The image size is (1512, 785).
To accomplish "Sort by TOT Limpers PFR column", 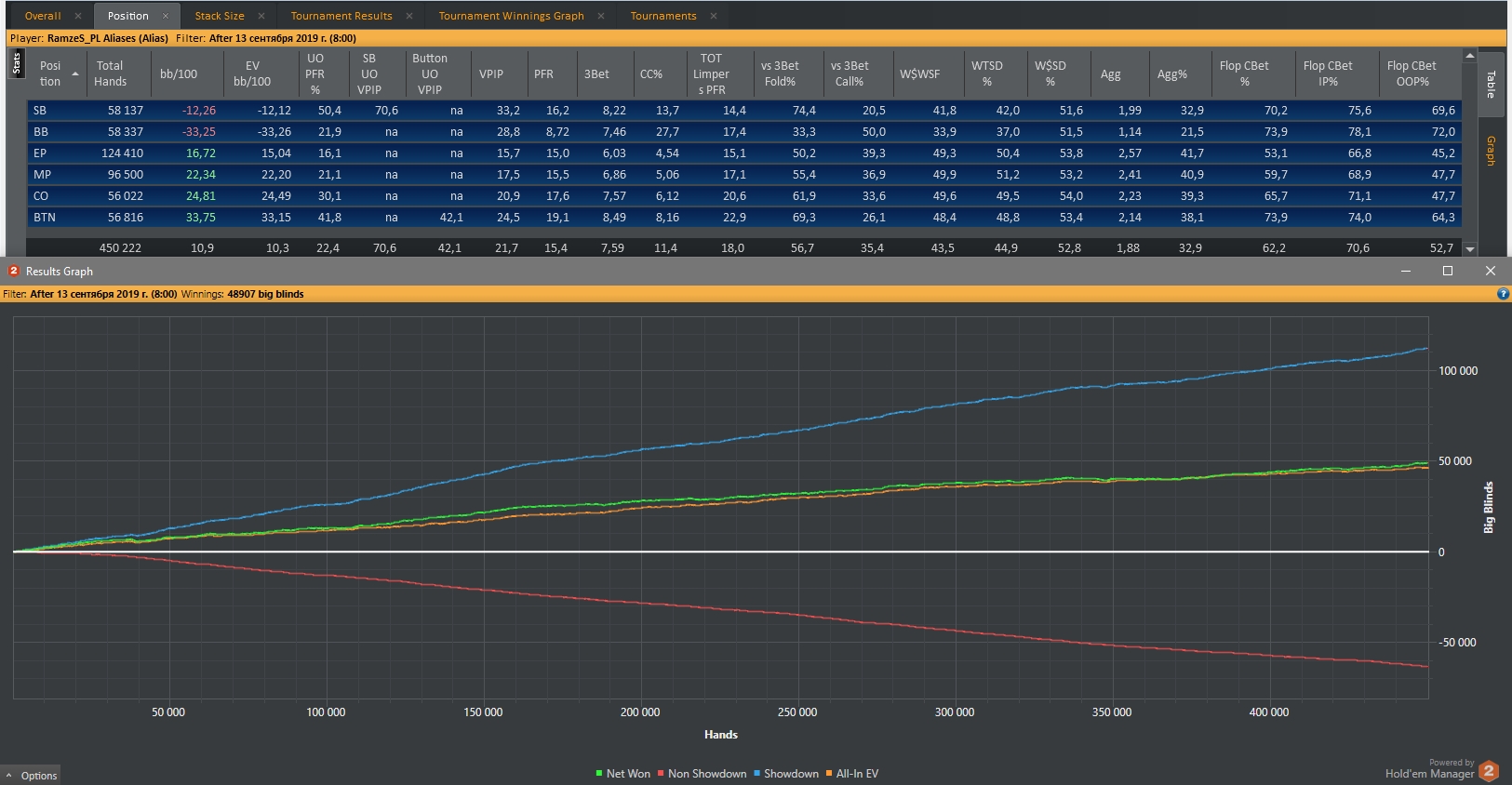I will tap(718, 73).
